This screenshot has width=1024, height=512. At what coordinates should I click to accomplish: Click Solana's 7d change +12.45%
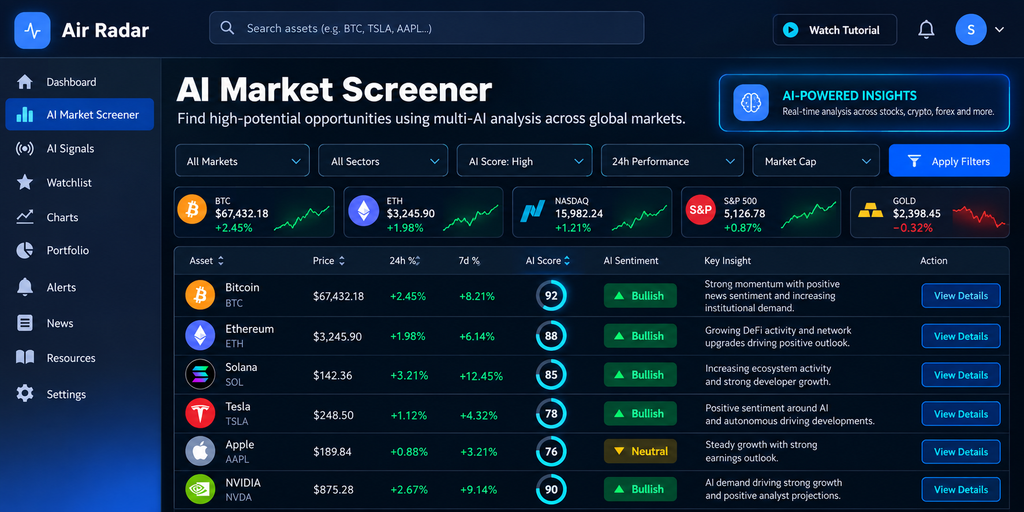point(481,376)
